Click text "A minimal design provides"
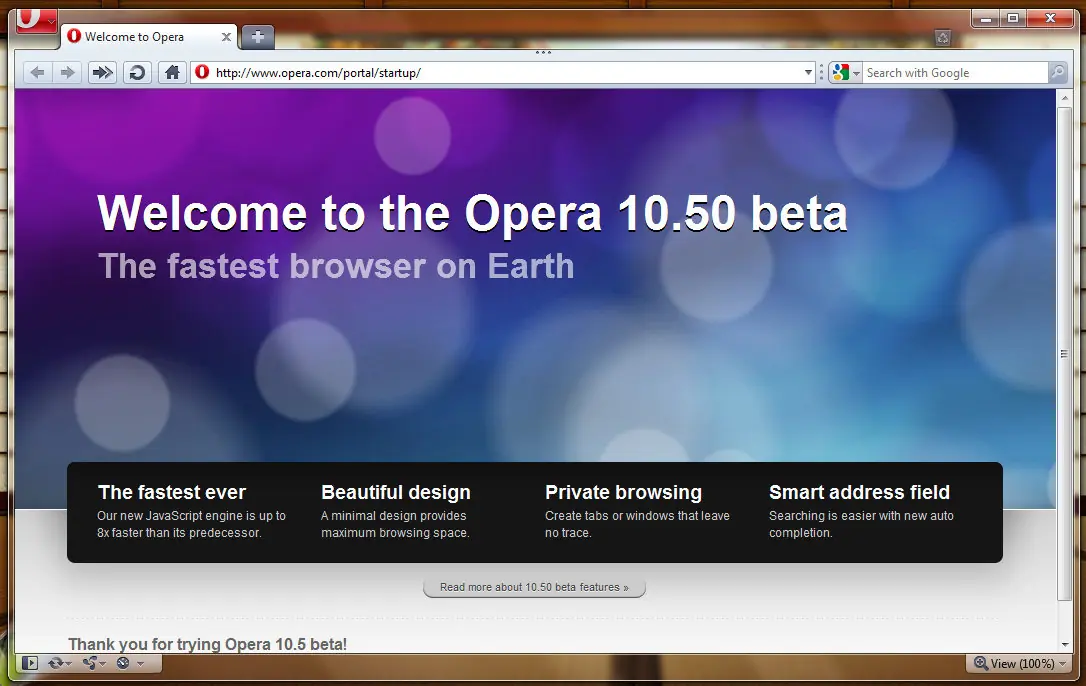1086x686 pixels. coord(393,516)
